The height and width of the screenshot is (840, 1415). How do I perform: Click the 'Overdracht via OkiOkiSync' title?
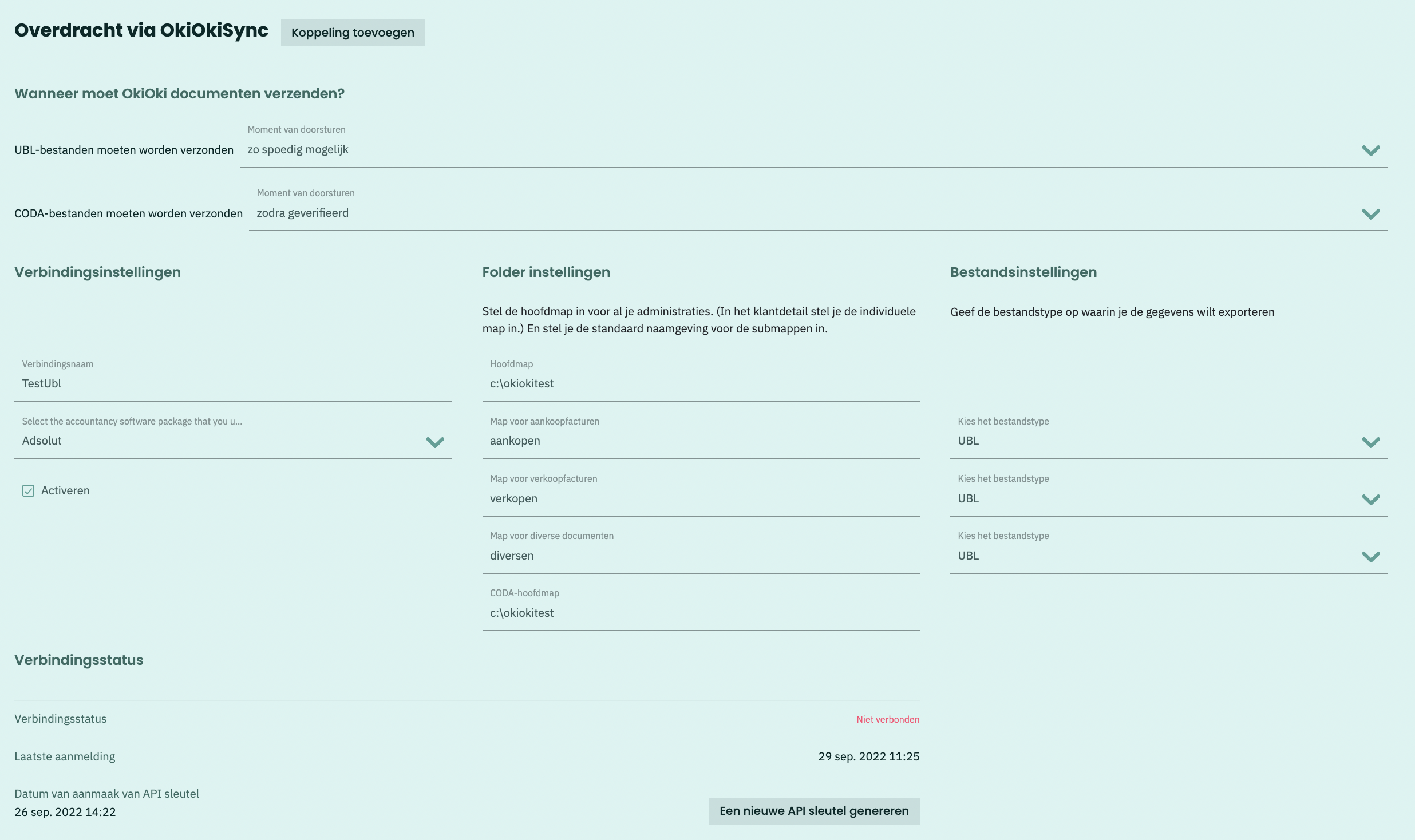(141, 30)
